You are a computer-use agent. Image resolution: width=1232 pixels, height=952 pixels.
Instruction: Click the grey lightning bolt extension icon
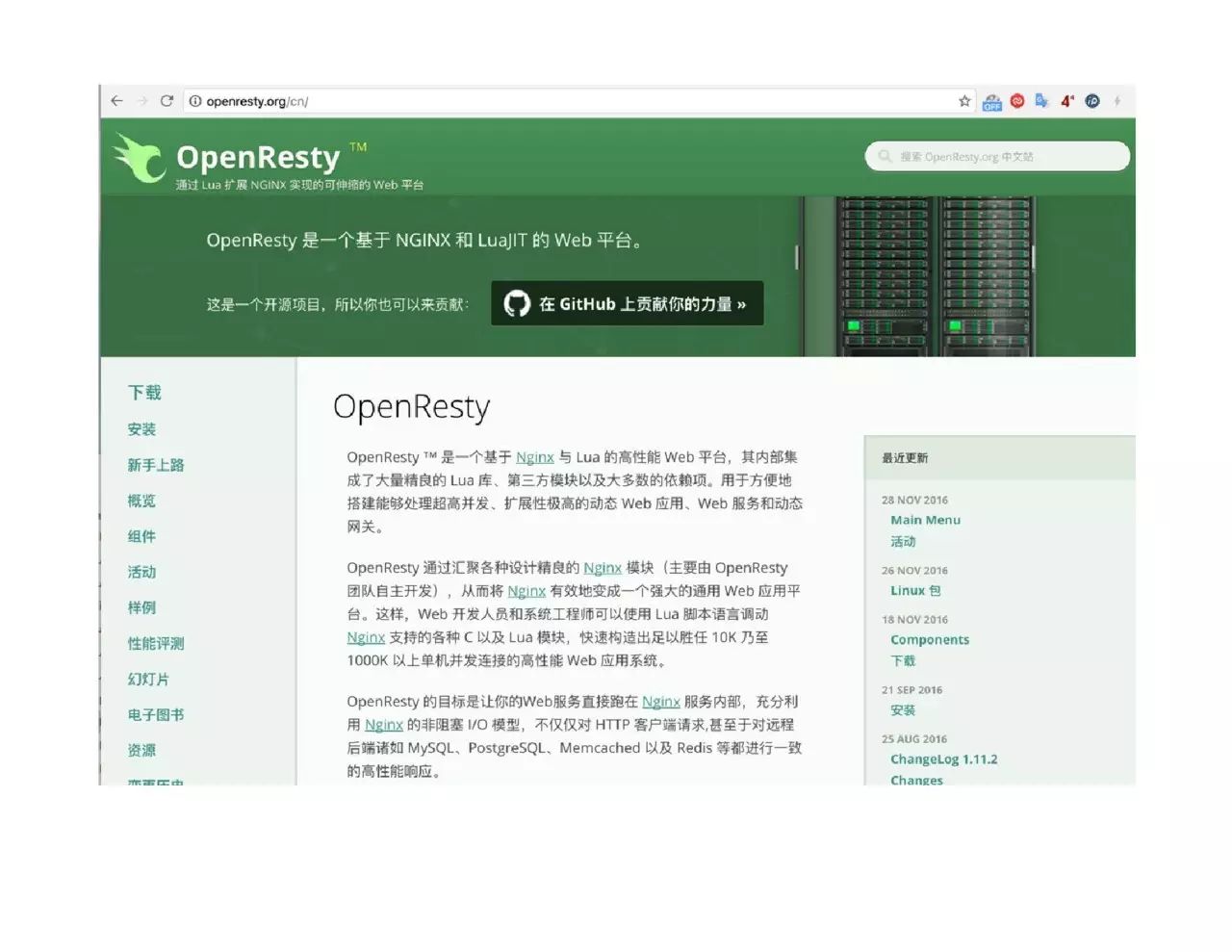pyautogui.click(x=1117, y=101)
